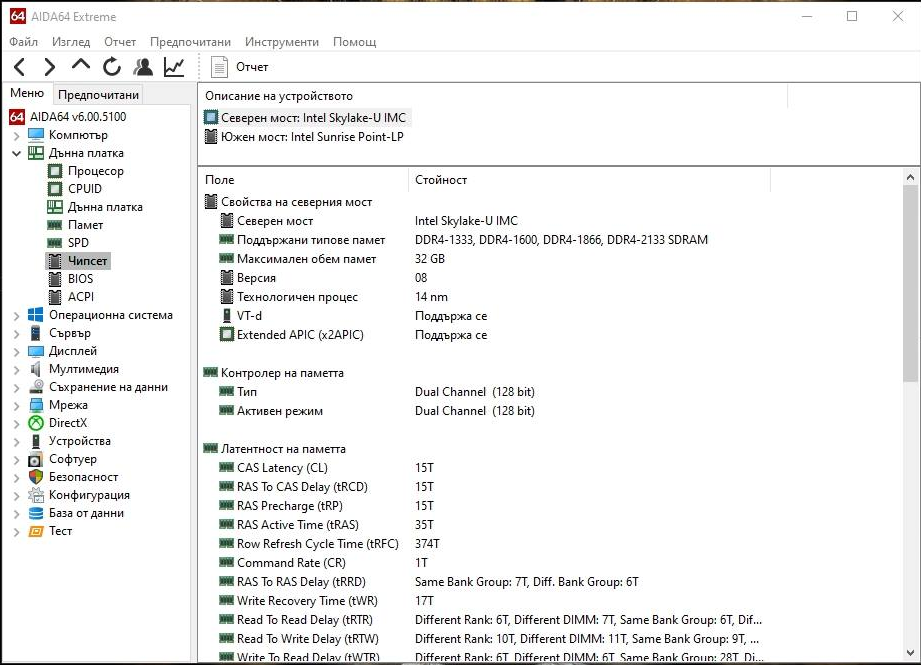Select Южен мост: Intel Sunrise Point-LP device
The width and height of the screenshot is (921, 665).
(x=304, y=137)
